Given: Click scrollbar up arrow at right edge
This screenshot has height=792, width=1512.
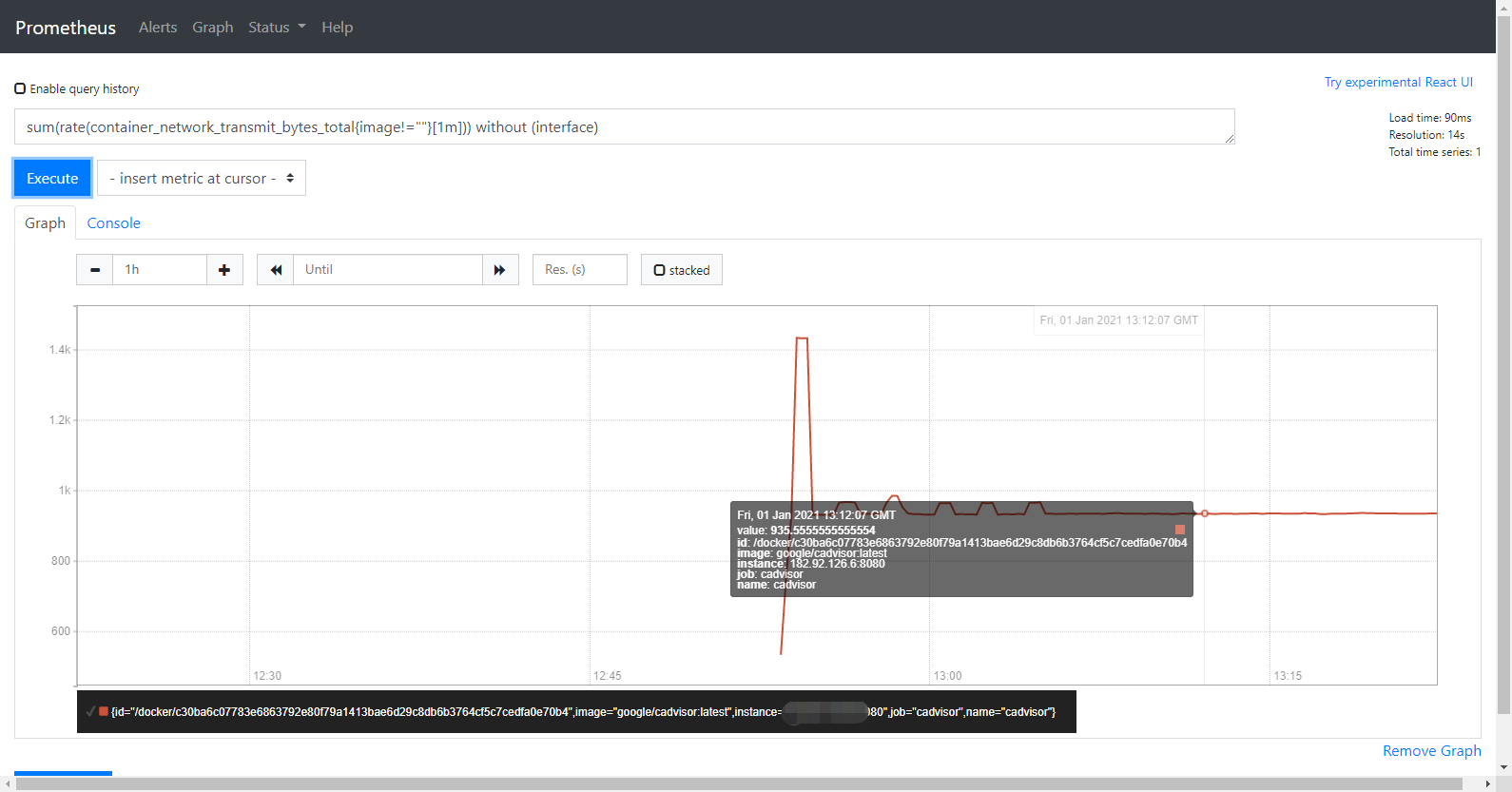Looking at the screenshot, I should [x=1503, y=6].
